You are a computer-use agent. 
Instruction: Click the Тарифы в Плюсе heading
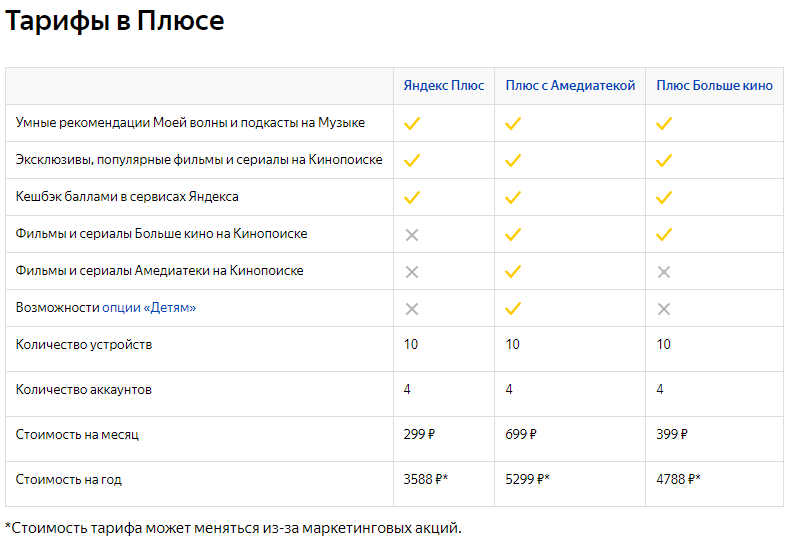coord(114,22)
